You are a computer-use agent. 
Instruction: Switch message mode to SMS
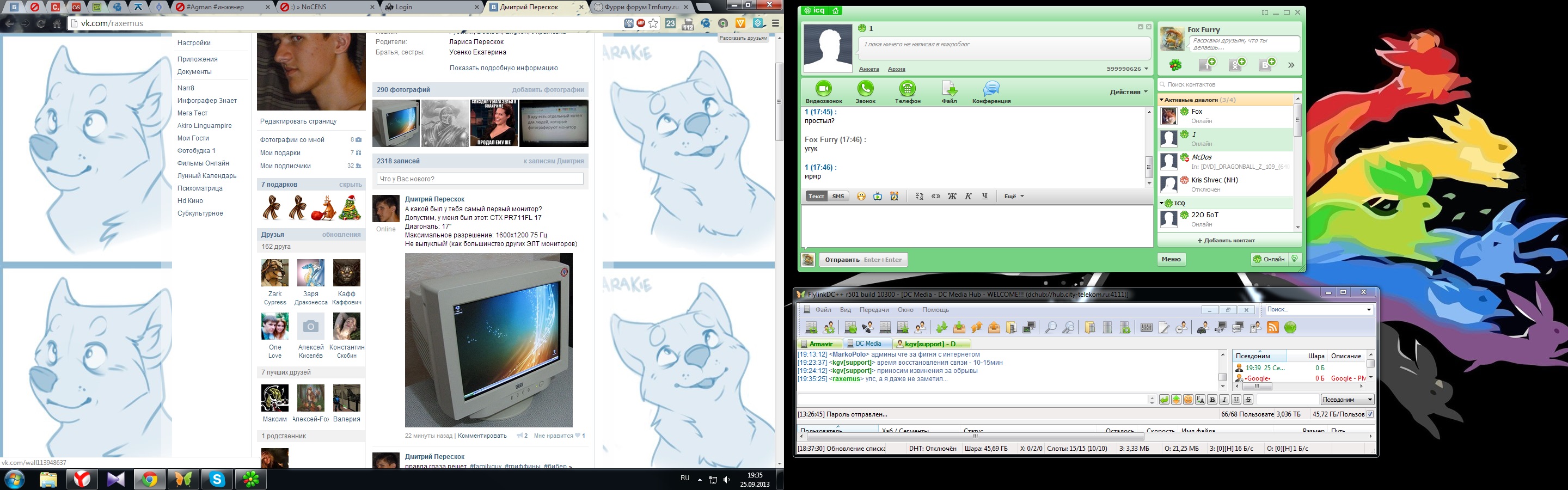[838, 197]
